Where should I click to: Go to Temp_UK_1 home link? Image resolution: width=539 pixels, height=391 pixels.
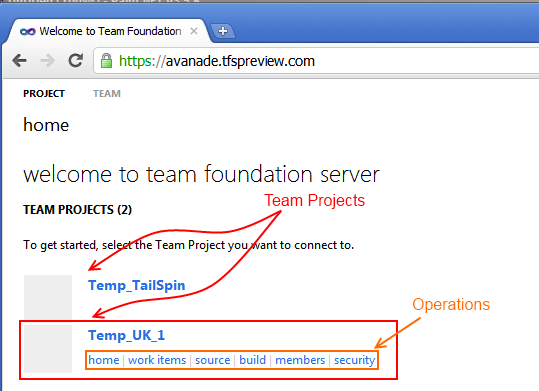[x=103, y=360]
